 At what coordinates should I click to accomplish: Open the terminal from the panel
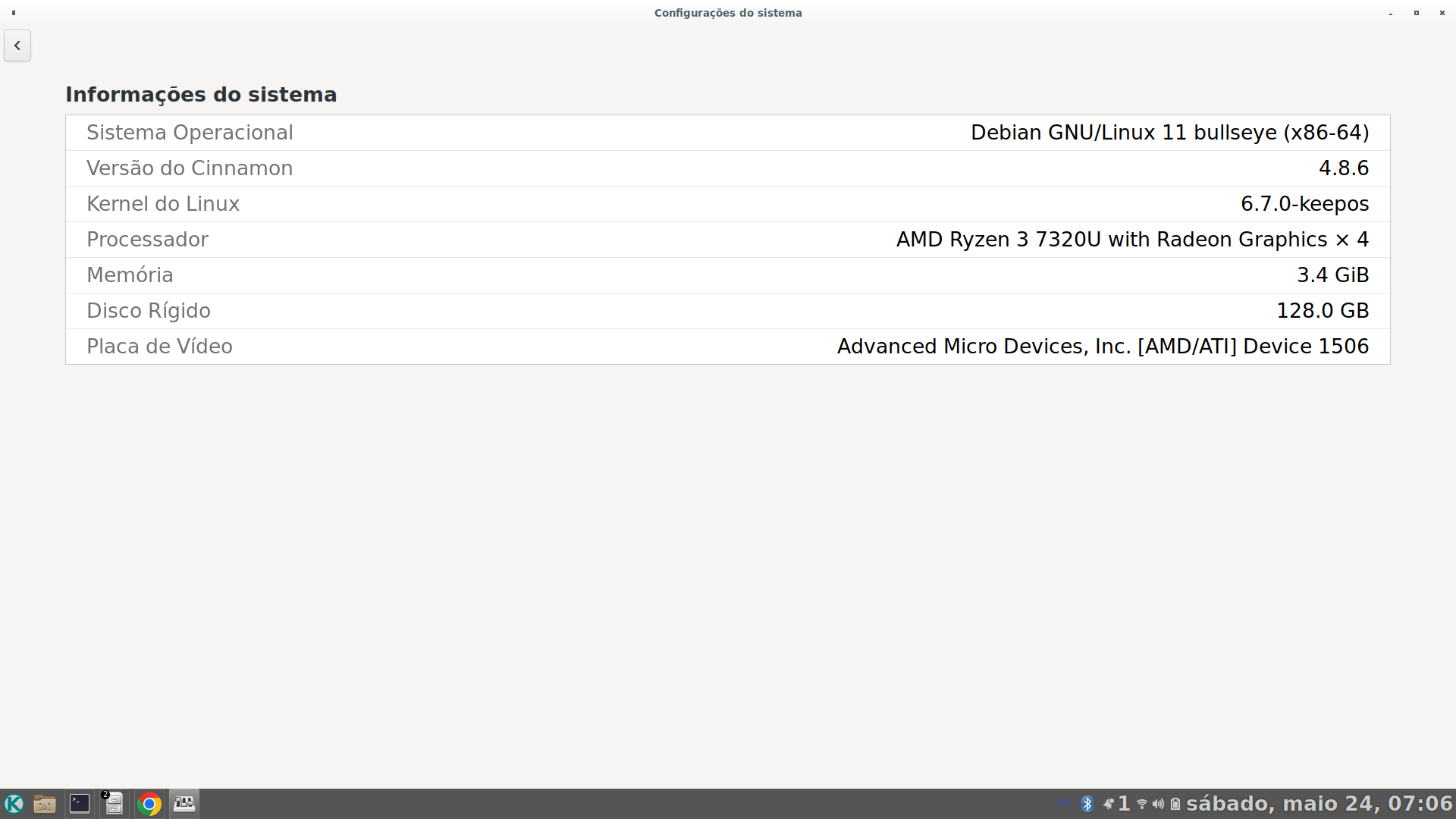80,804
